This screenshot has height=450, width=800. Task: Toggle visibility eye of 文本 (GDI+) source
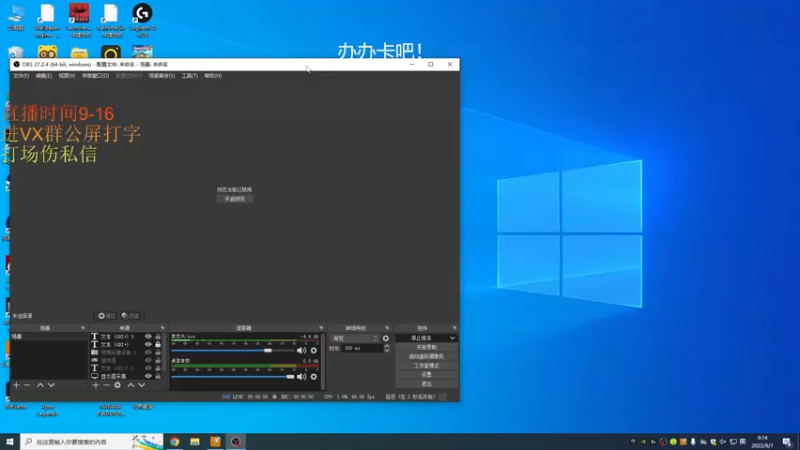coord(148,344)
